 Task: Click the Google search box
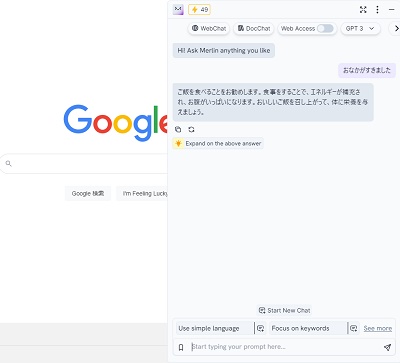pos(84,164)
